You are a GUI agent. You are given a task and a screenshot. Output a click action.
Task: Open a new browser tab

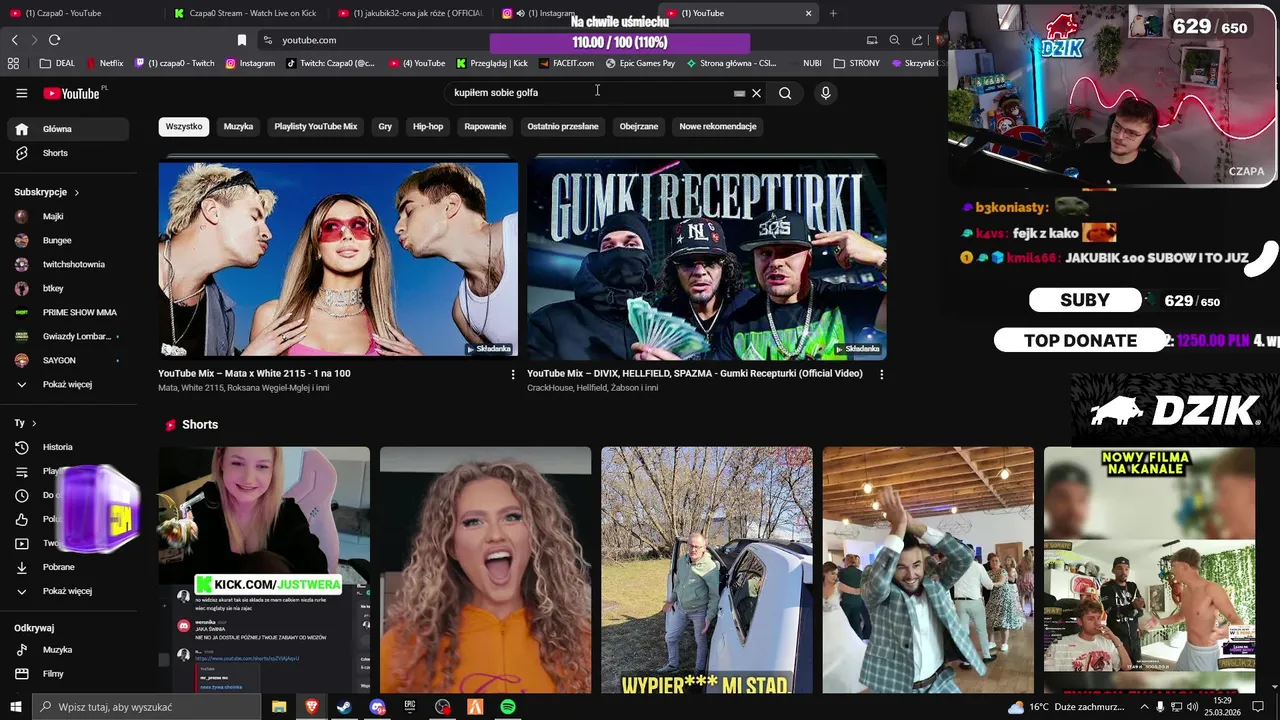(x=833, y=13)
